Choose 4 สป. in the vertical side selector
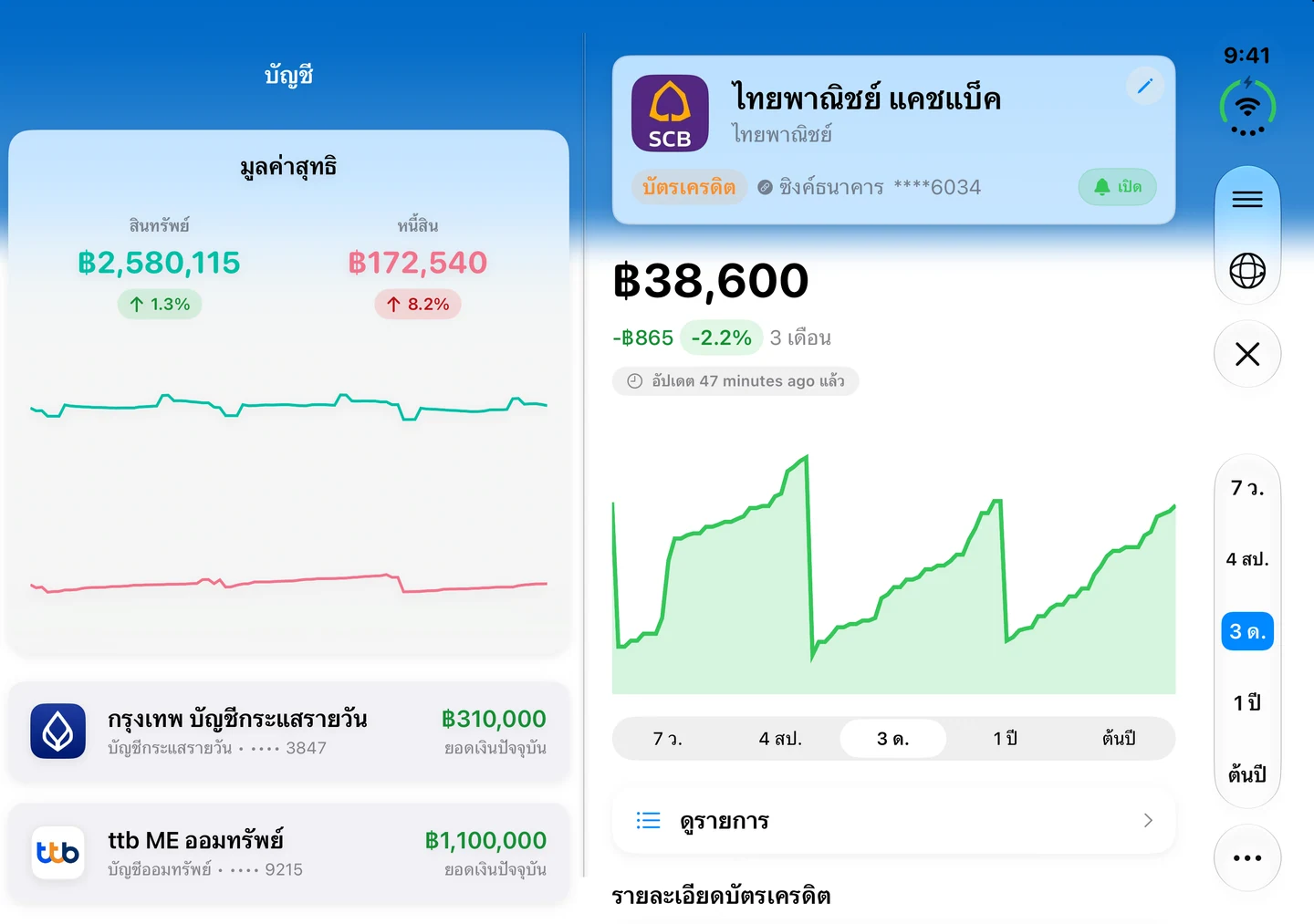The height and width of the screenshot is (924, 1314). [x=1247, y=559]
